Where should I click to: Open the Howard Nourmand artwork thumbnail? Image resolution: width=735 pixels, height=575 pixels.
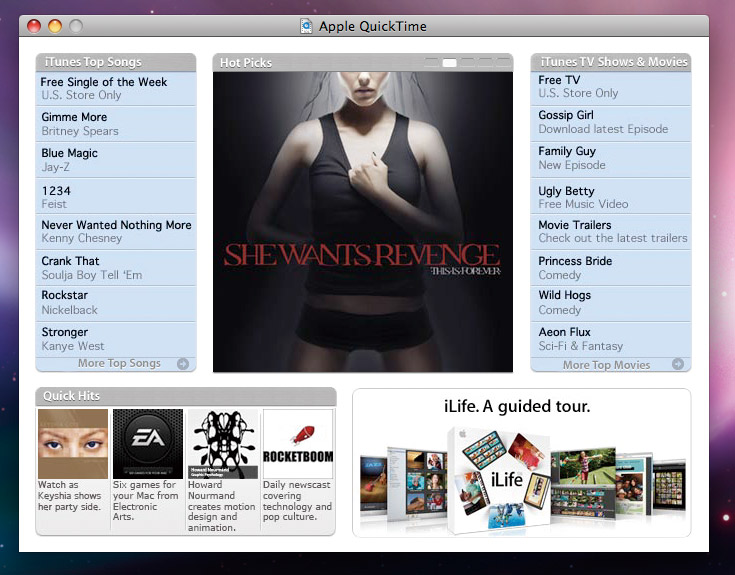point(223,444)
